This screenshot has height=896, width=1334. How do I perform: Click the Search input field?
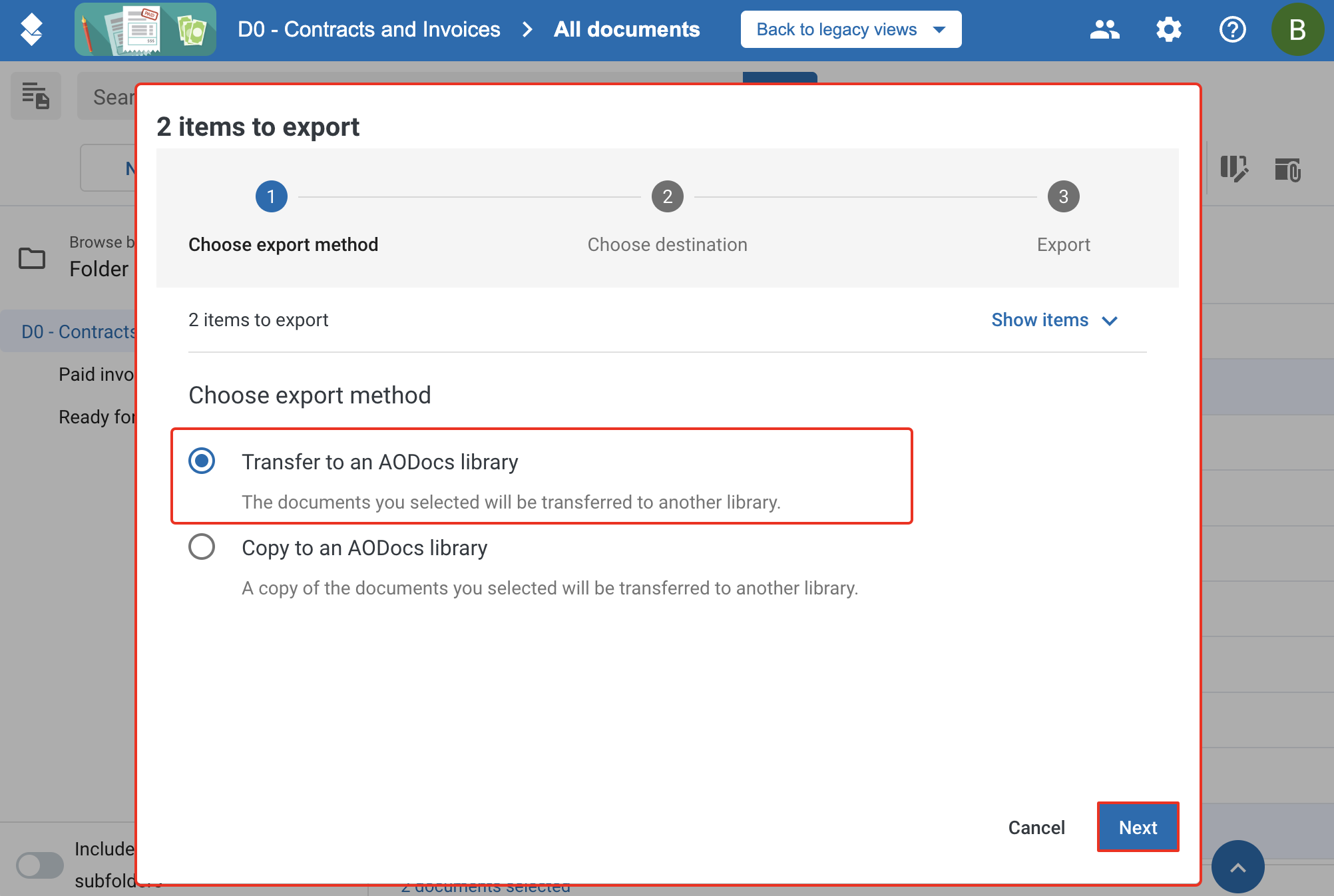[107, 97]
